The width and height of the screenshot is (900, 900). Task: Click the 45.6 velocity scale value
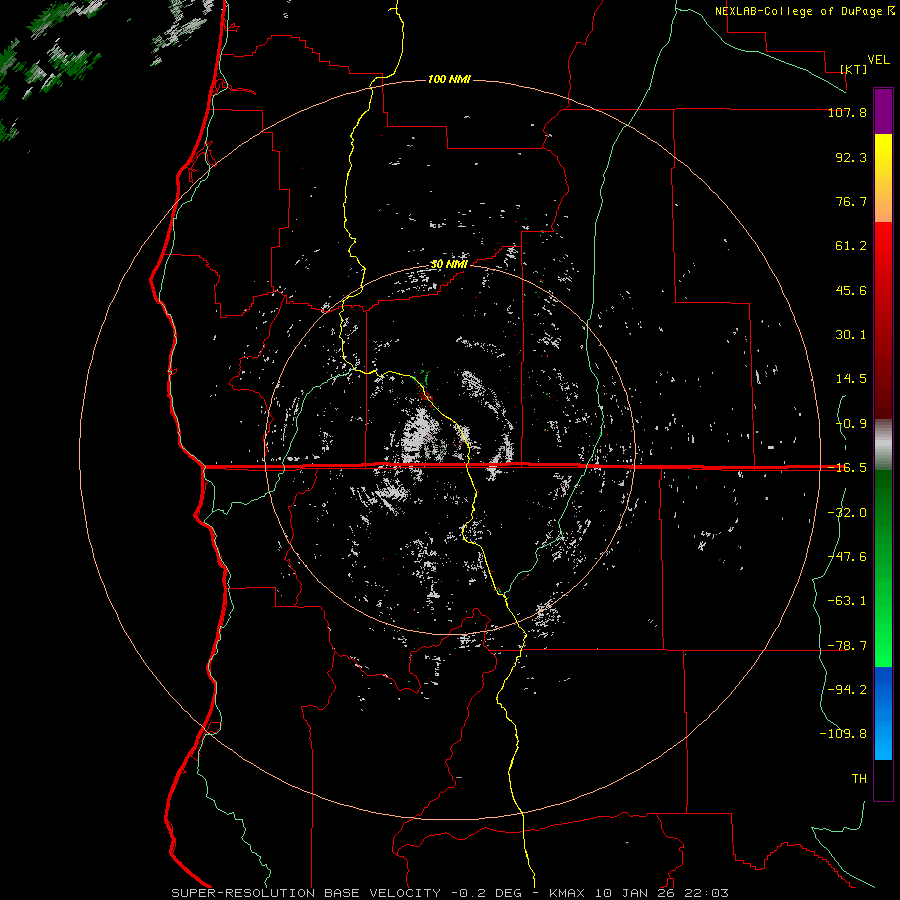pyautogui.click(x=851, y=290)
